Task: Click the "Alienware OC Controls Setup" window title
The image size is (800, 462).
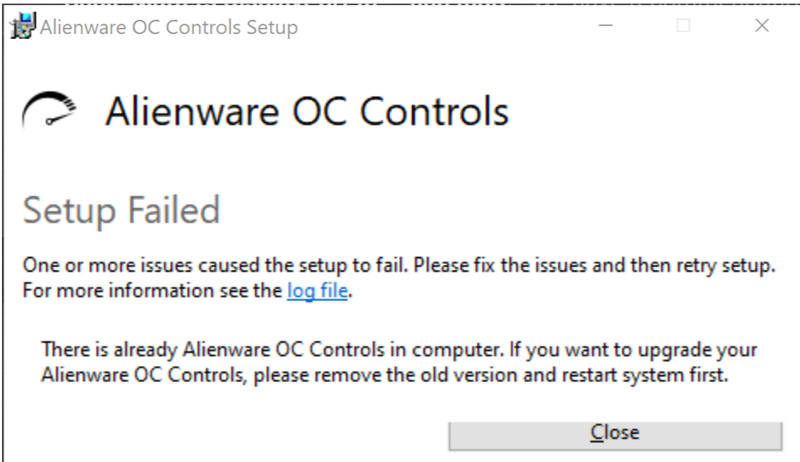Action: pyautogui.click(x=168, y=28)
